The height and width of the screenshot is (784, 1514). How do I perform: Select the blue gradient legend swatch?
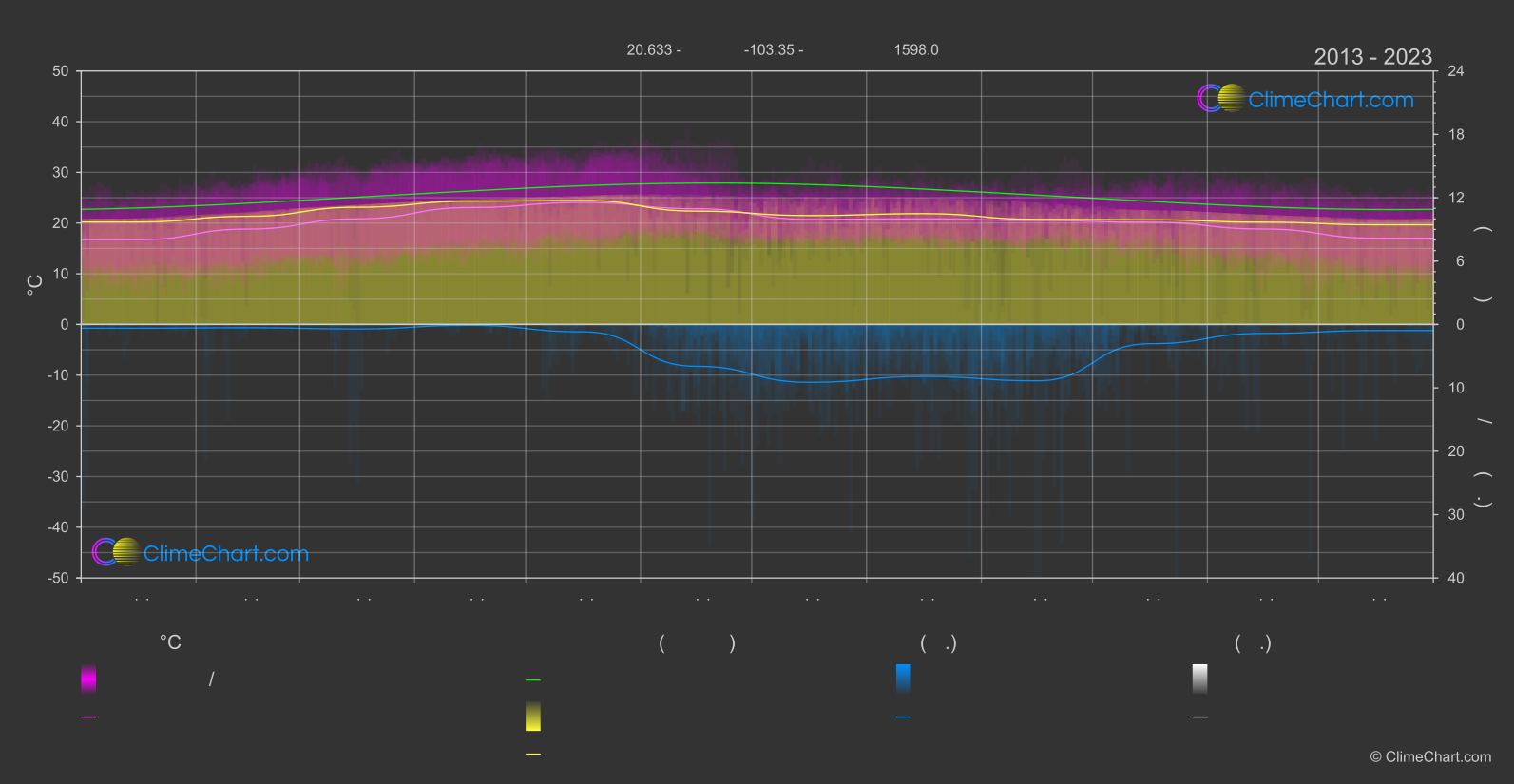point(904,679)
